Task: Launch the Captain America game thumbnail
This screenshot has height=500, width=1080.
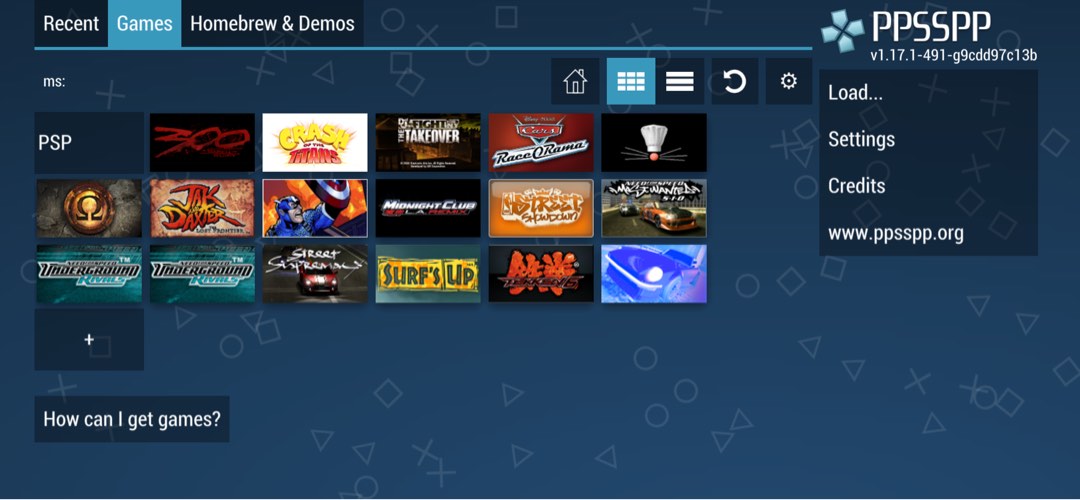Action: [315, 208]
